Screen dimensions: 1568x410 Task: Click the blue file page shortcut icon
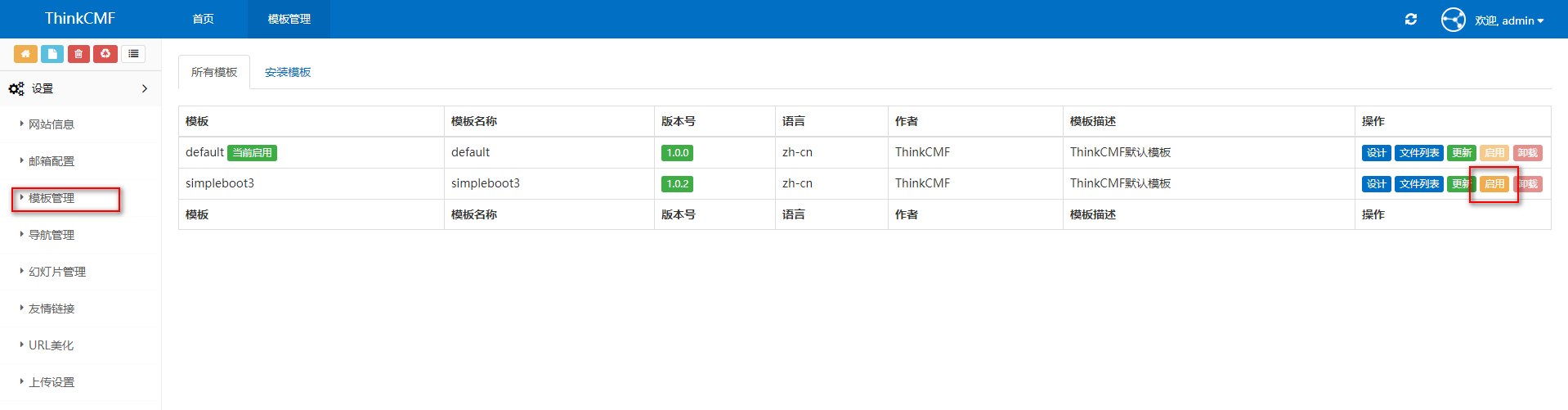pyautogui.click(x=52, y=54)
